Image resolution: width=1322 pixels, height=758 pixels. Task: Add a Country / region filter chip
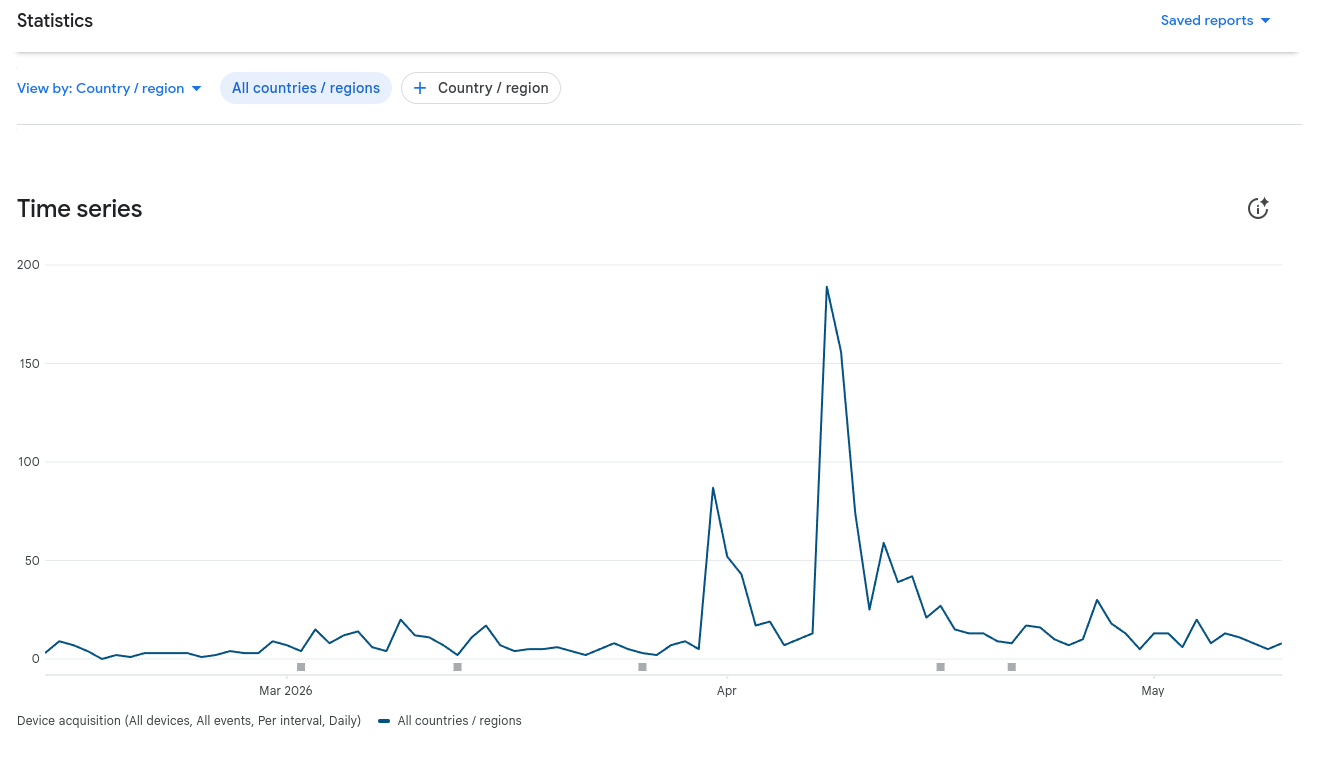pyautogui.click(x=481, y=88)
